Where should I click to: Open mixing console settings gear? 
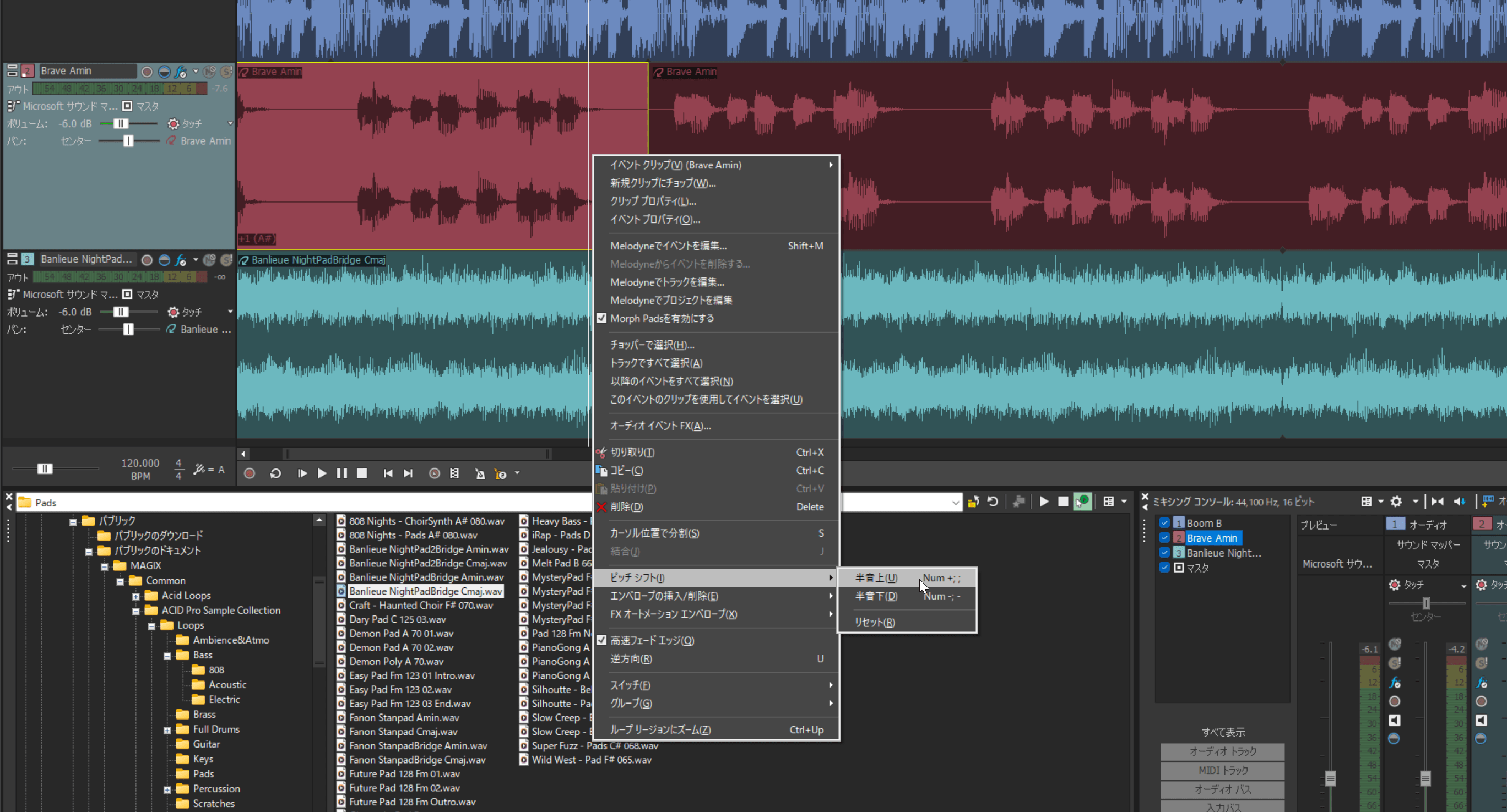click(x=1396, y=502)
